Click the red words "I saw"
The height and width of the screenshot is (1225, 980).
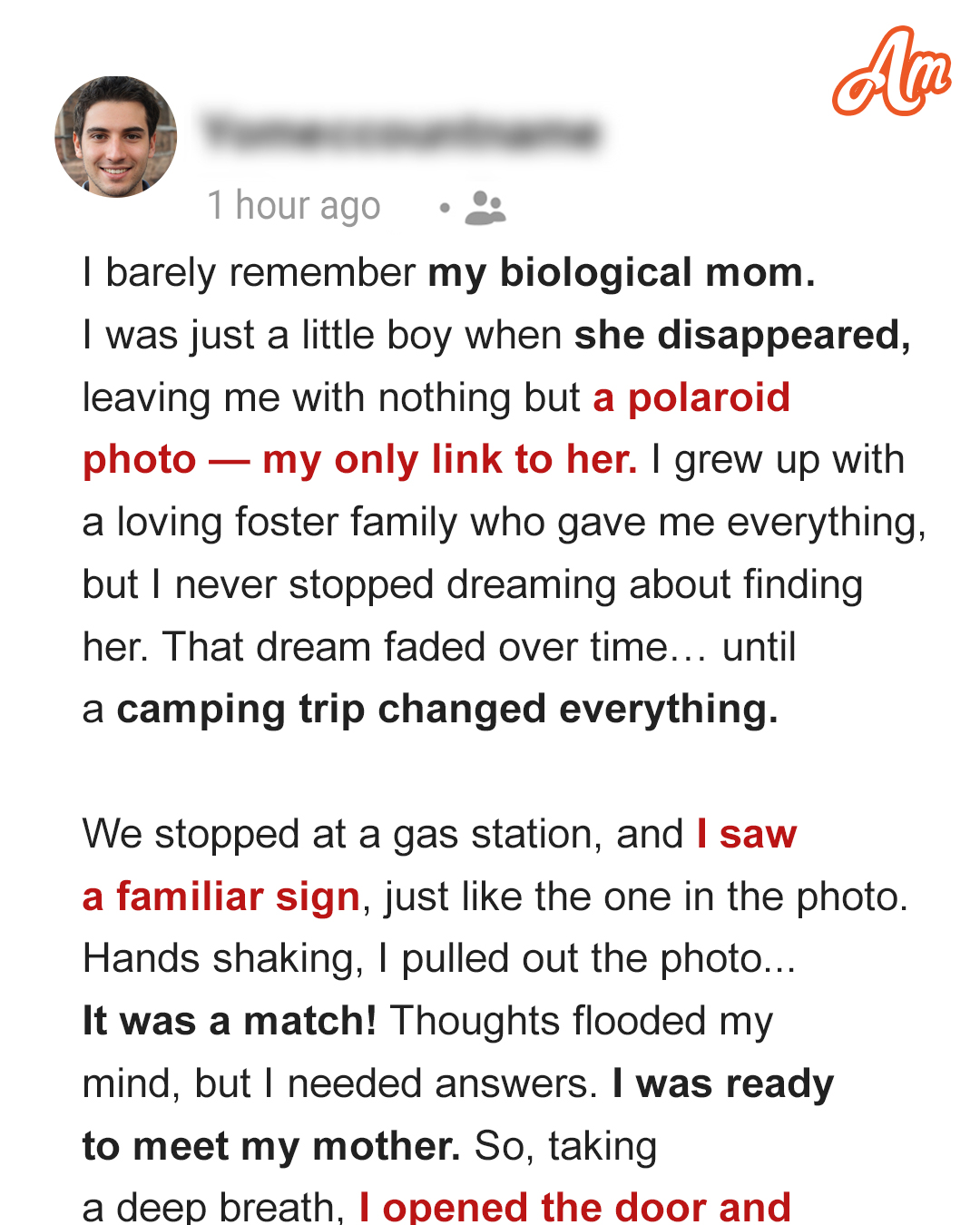coord(747,834)
